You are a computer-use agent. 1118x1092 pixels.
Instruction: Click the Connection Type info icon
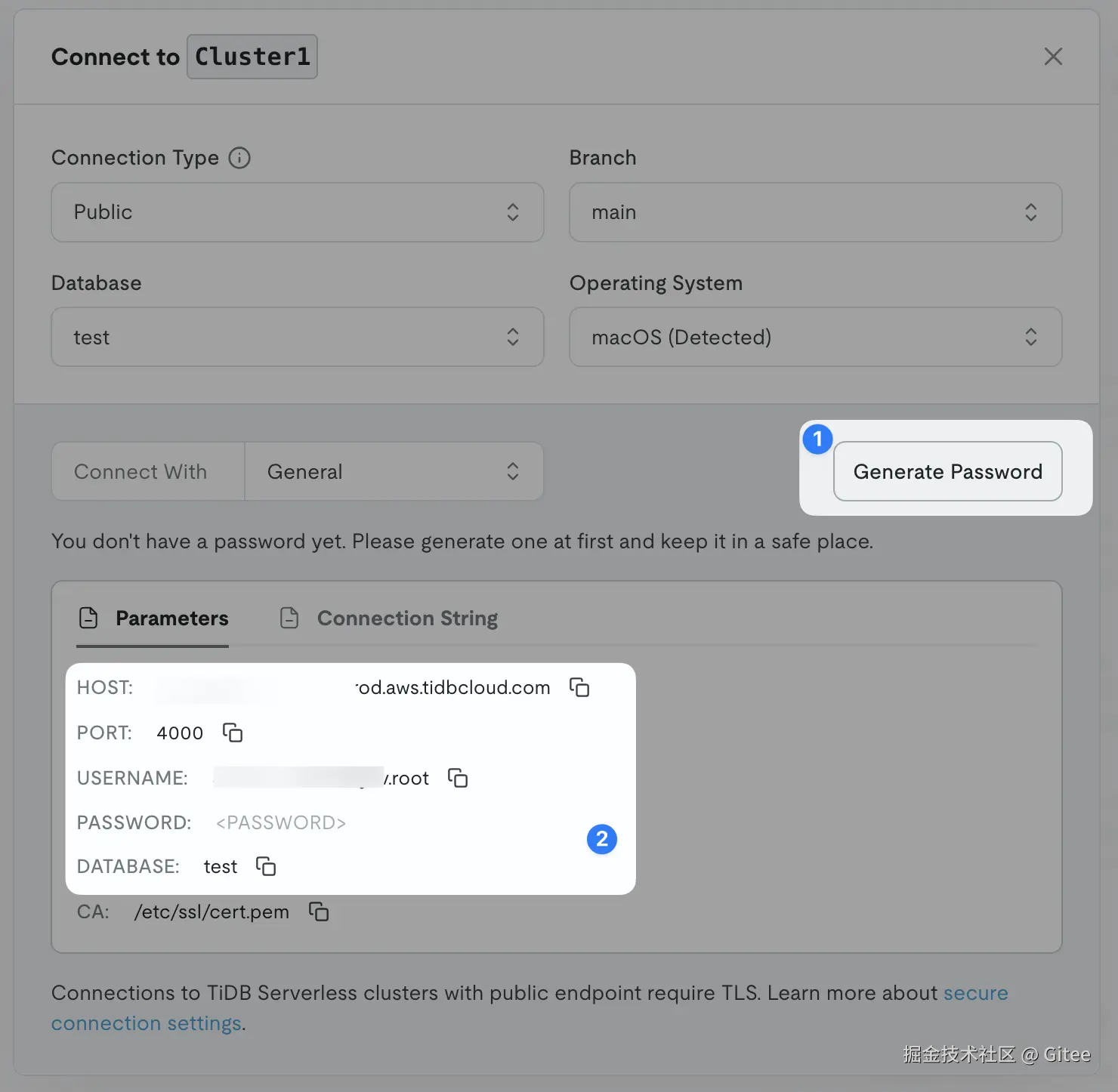(x=239, y=158)
